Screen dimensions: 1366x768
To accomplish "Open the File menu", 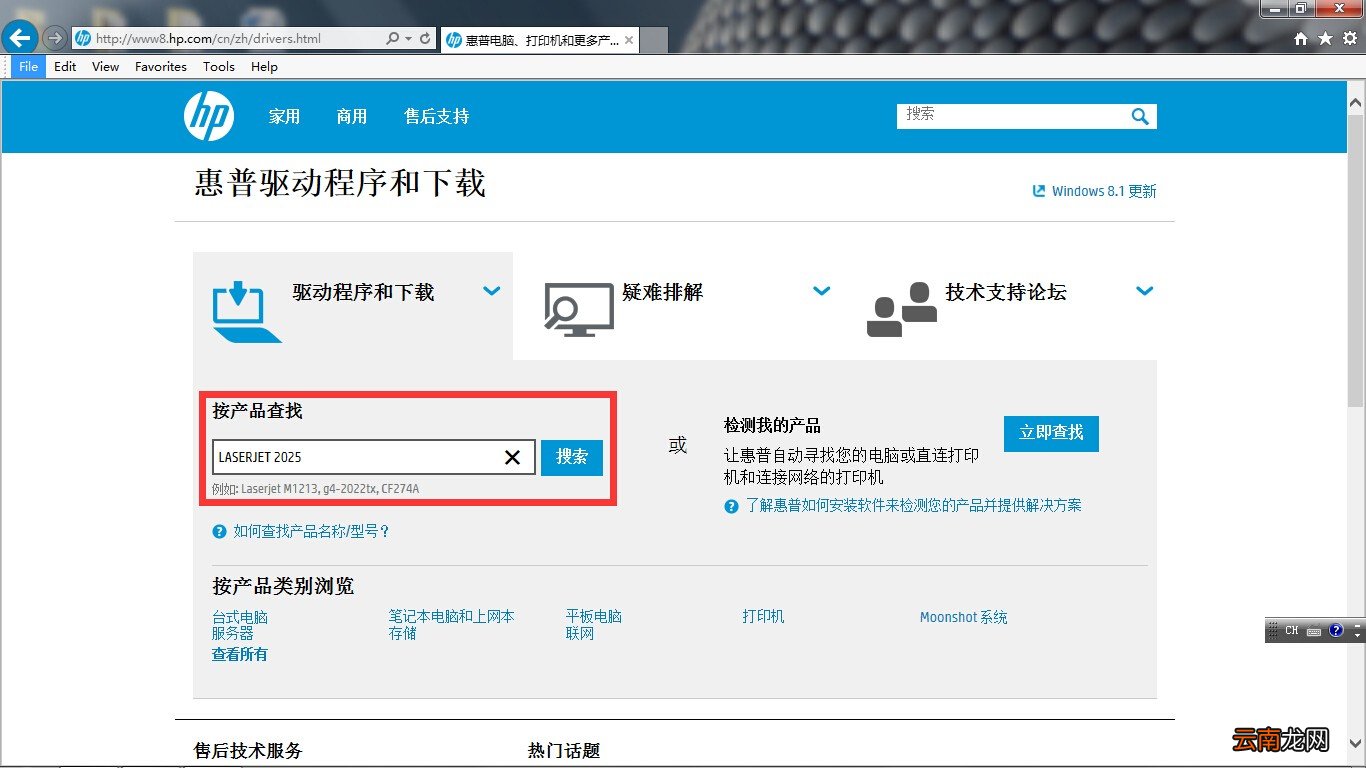I will pos(28,67).
